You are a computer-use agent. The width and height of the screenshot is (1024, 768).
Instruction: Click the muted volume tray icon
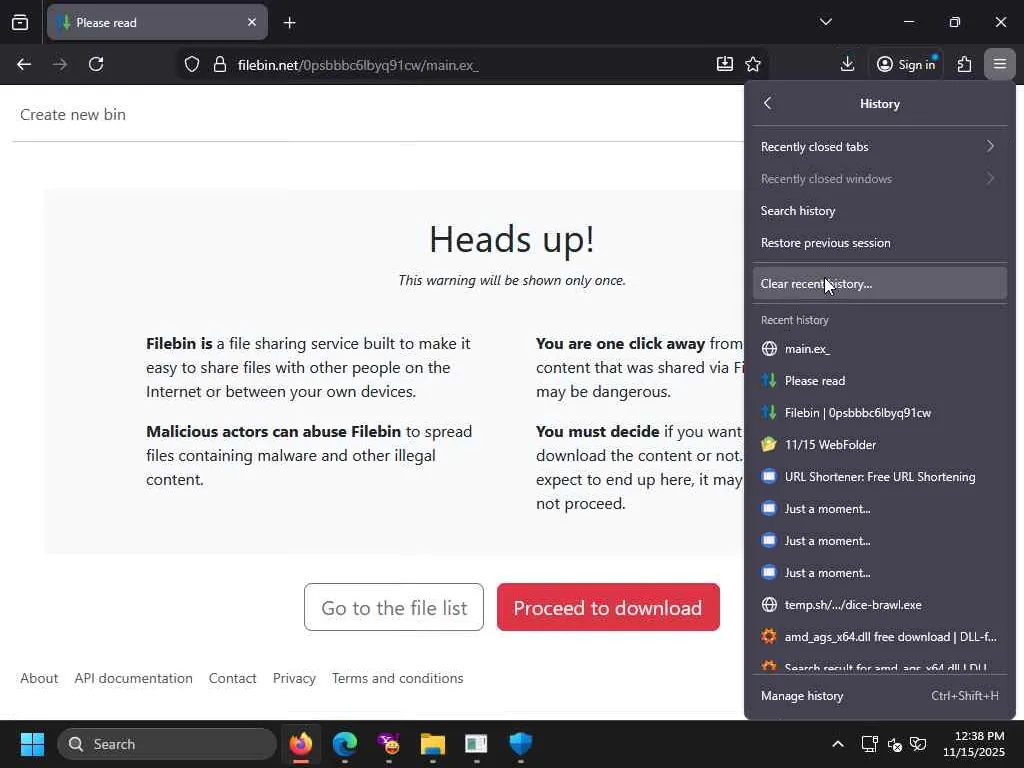tap(895, 744)
